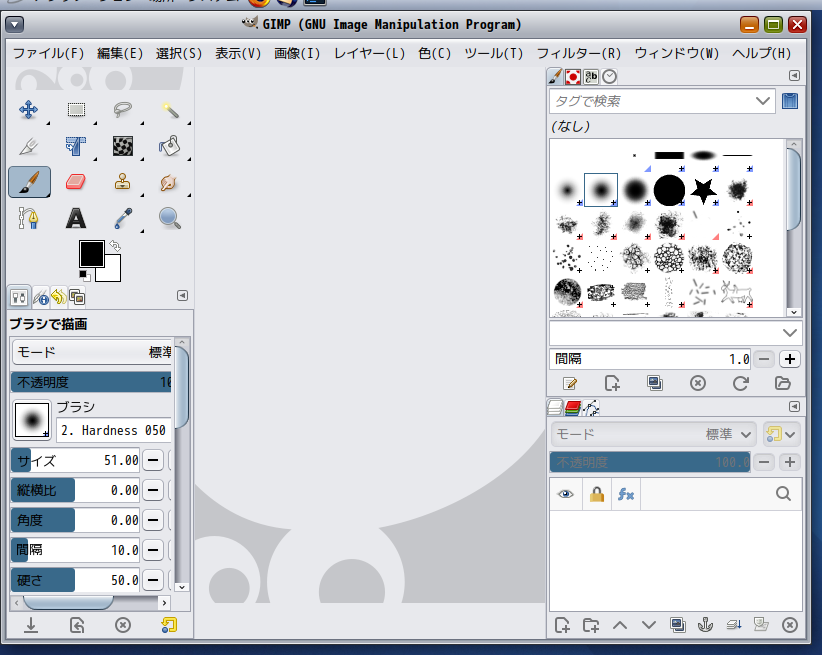Reset tool options to defaults
The height and width of the screenshot is (655, 822).
pyautogui.click(x=169, y=625)
